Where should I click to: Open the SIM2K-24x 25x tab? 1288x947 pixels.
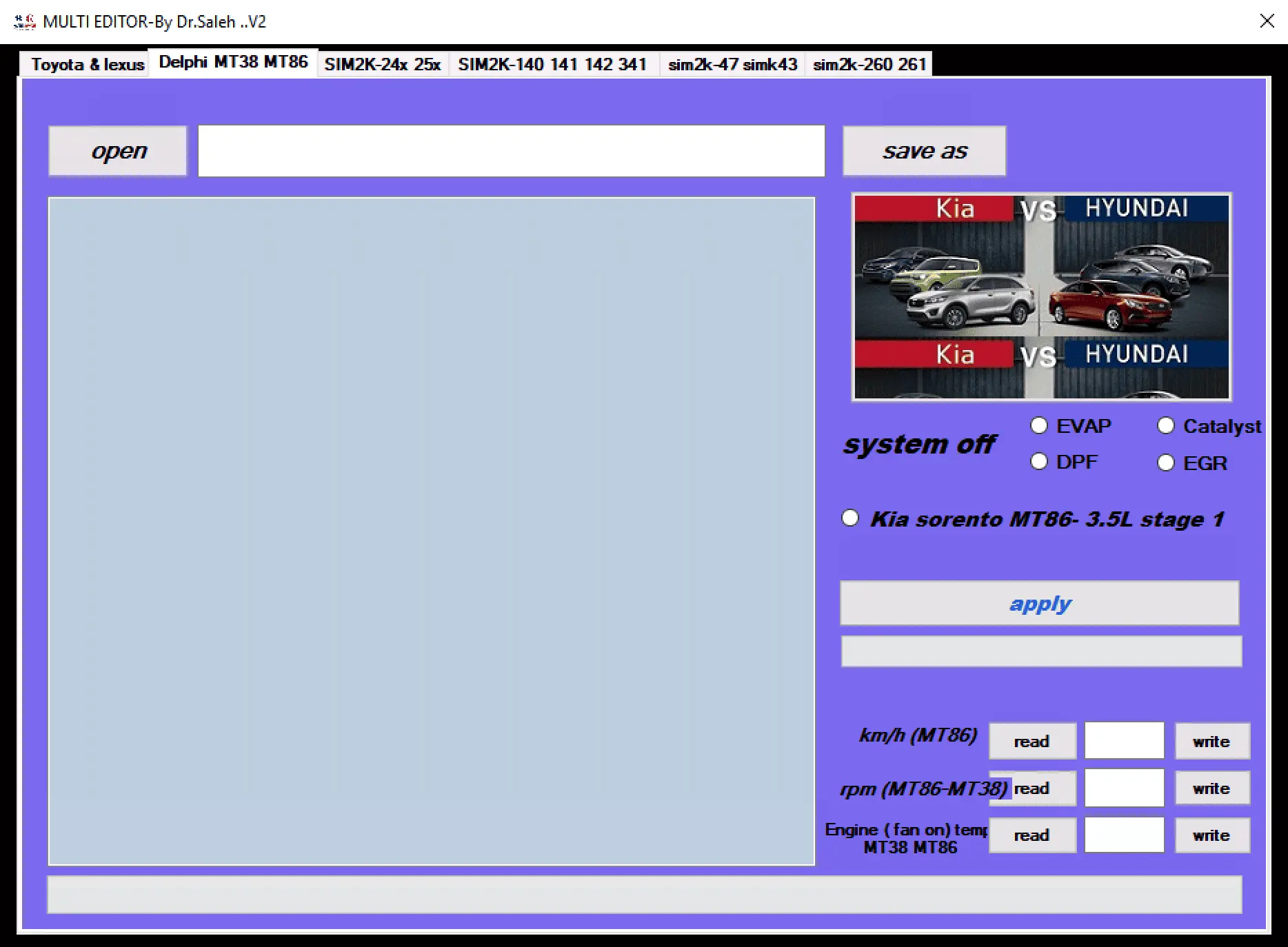click(x=383, y=64)
